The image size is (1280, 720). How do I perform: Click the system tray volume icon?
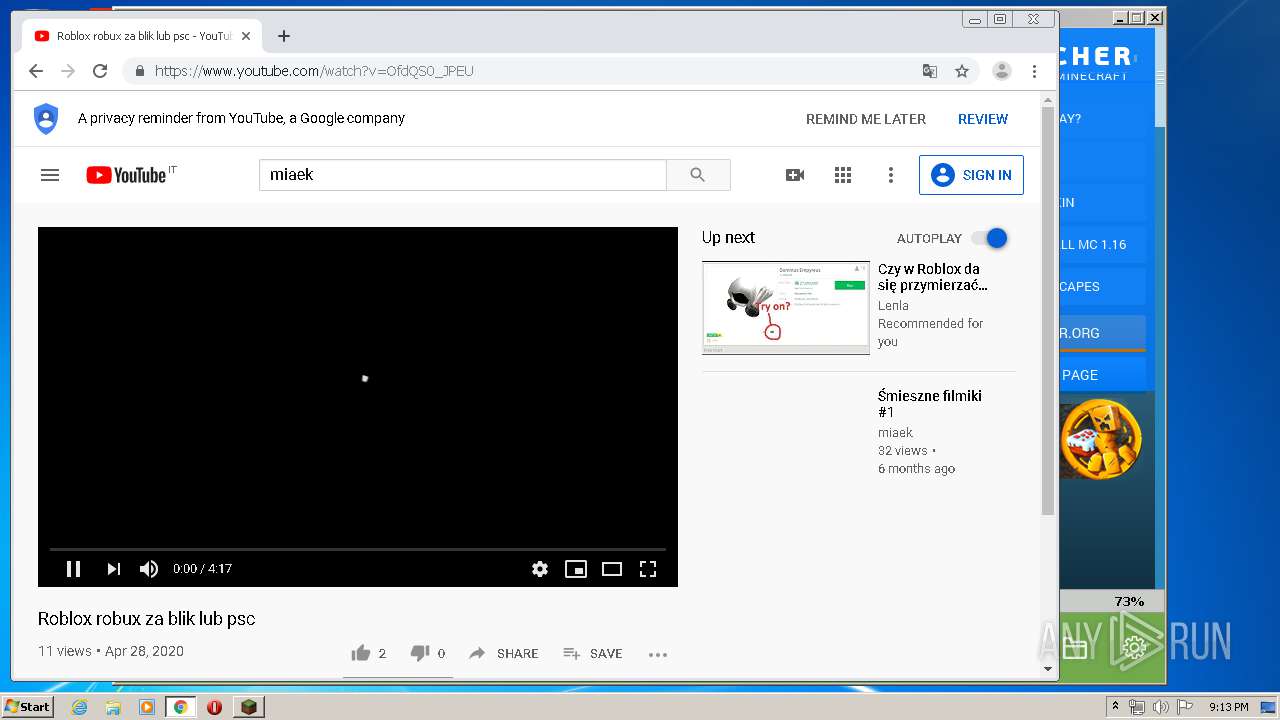[x=1160, y=707]
